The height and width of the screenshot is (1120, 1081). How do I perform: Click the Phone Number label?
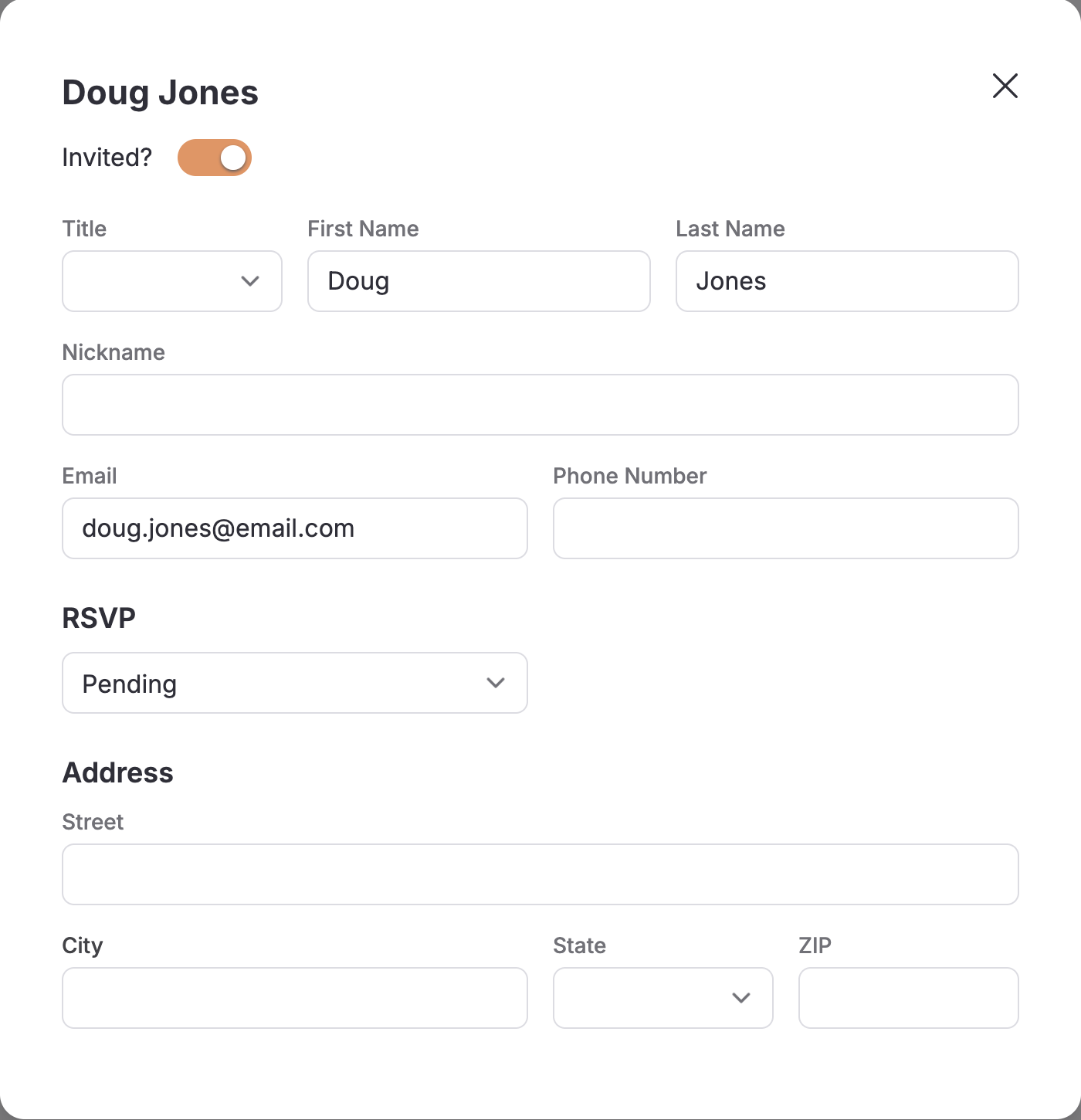630,476
